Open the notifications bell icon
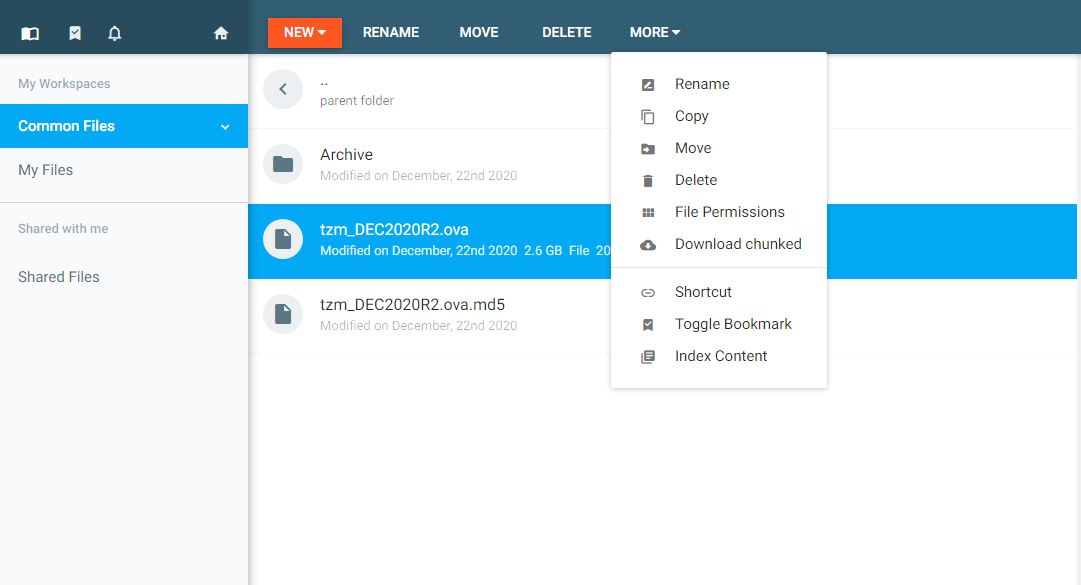 [x=114, y=32]
